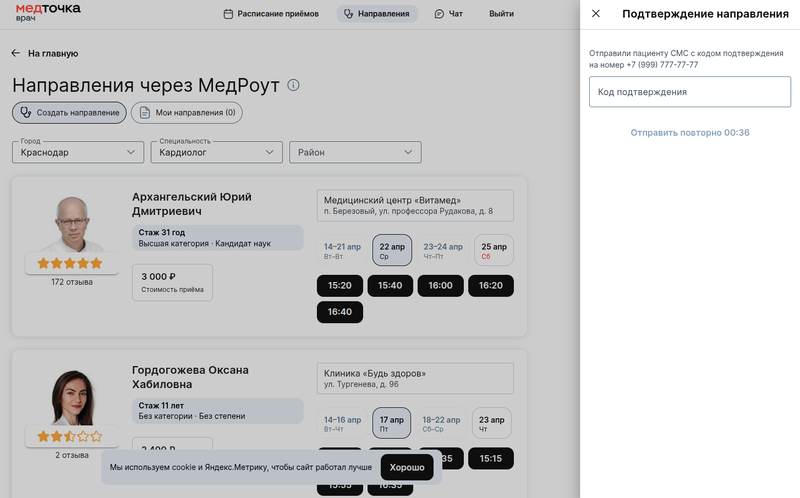Click the photo of Архангельский Юрий Дмитриевич
The image size is (800, 498).
click(x=72, y=225)
